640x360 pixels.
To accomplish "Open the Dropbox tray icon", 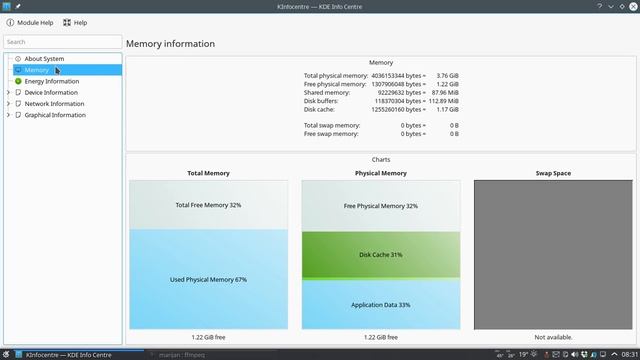I will pyautogui.click(x=584, y=354).
